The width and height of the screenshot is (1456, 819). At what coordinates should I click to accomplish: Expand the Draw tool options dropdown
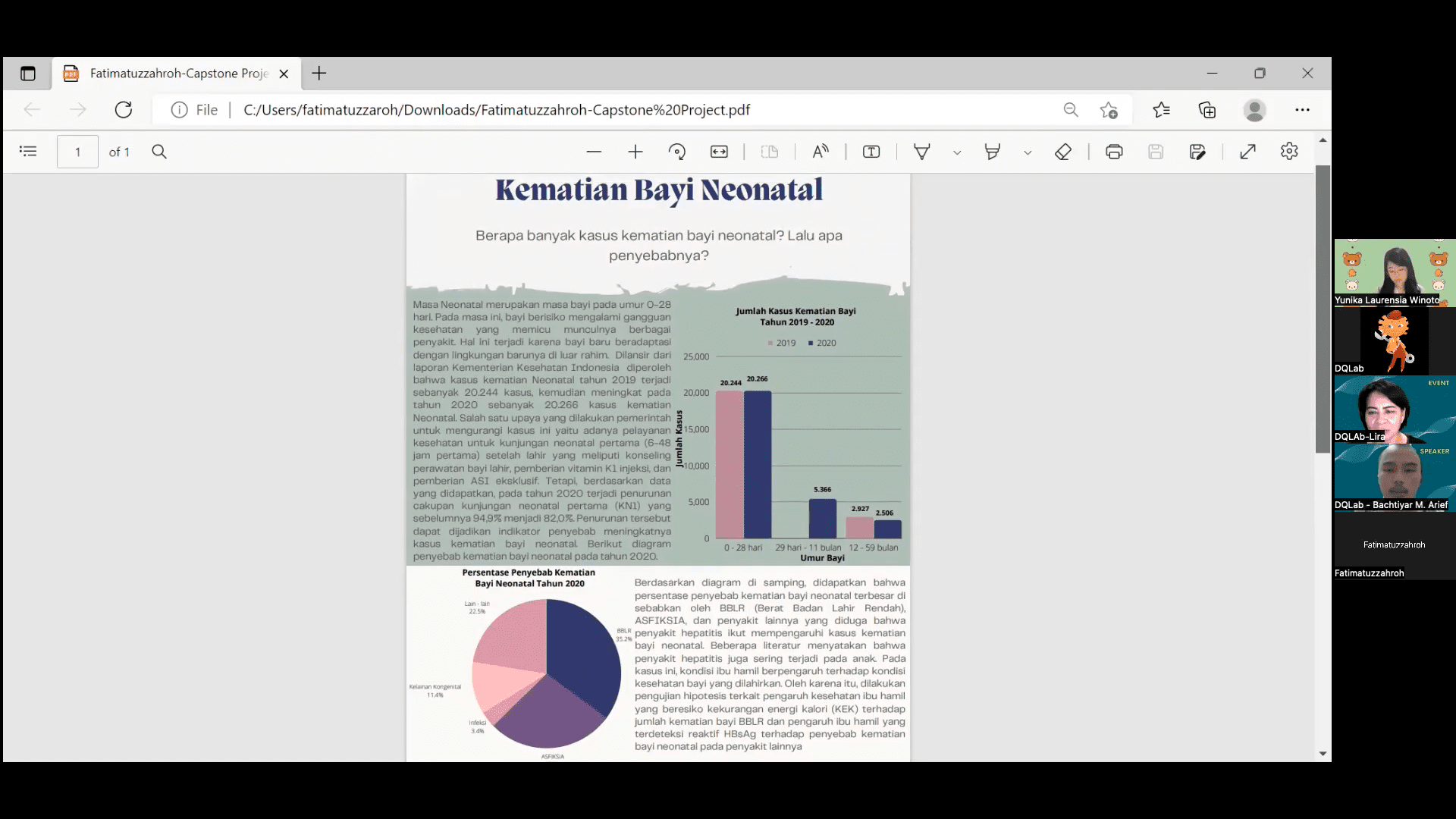957,152
